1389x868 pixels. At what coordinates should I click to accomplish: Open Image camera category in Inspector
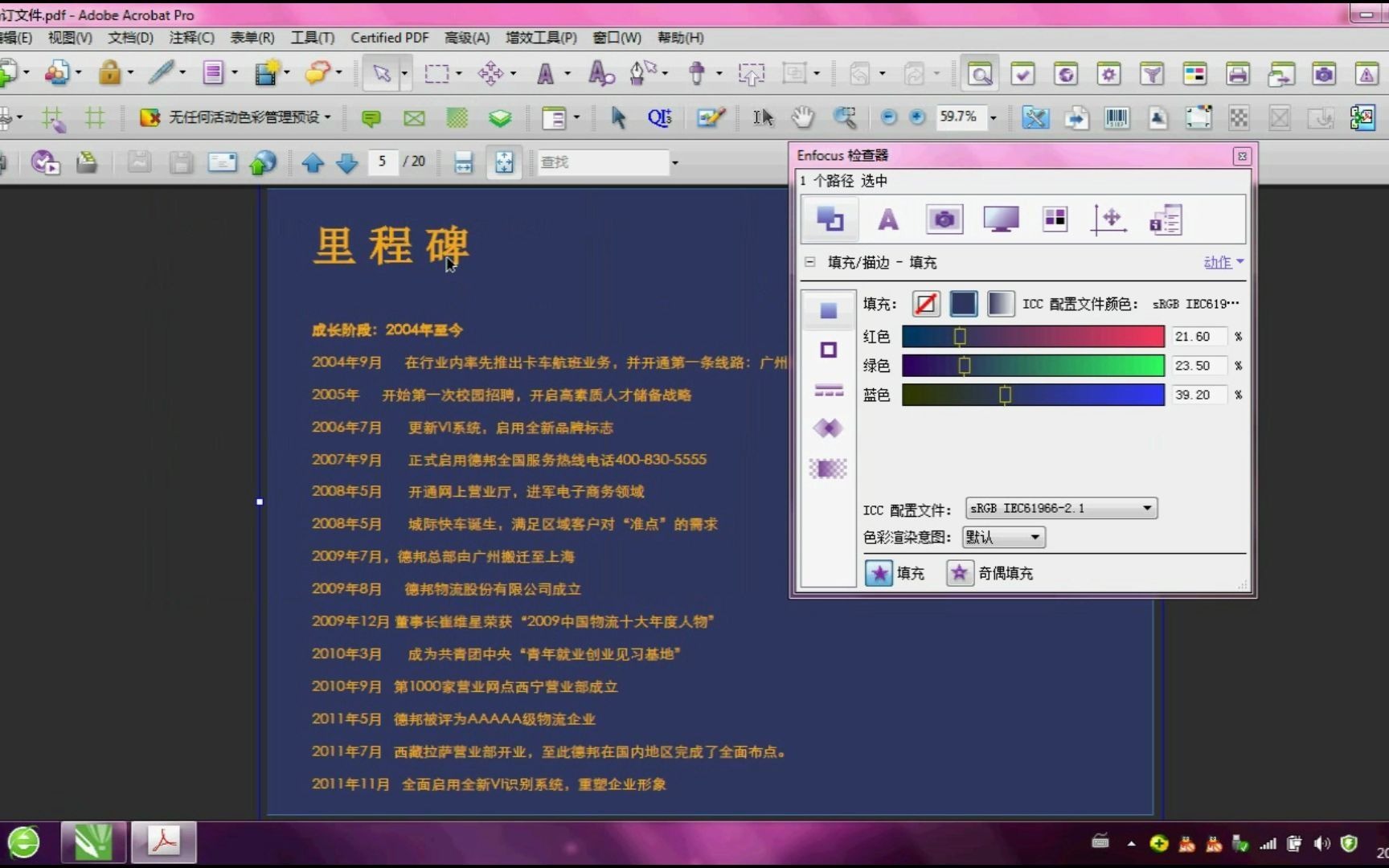point(944,219)
